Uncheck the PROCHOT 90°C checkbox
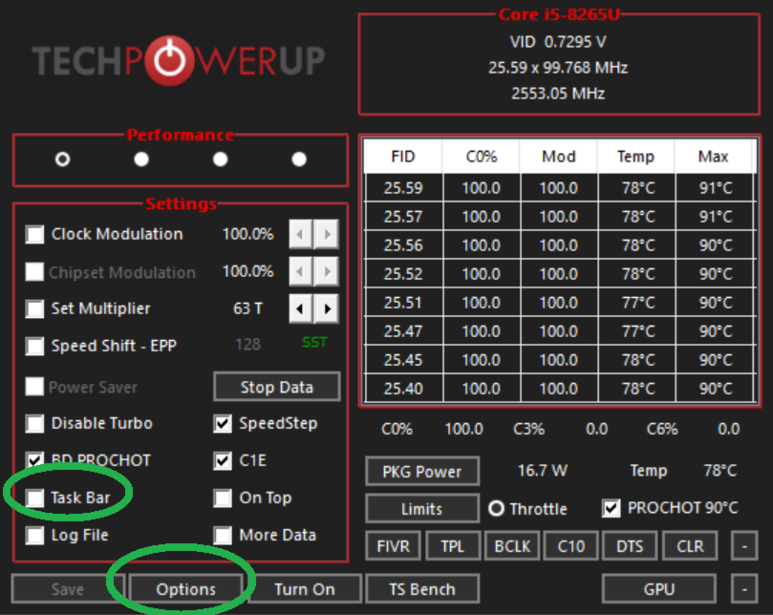Viewport: 773px width, 615px height. (x=611, y=508)
